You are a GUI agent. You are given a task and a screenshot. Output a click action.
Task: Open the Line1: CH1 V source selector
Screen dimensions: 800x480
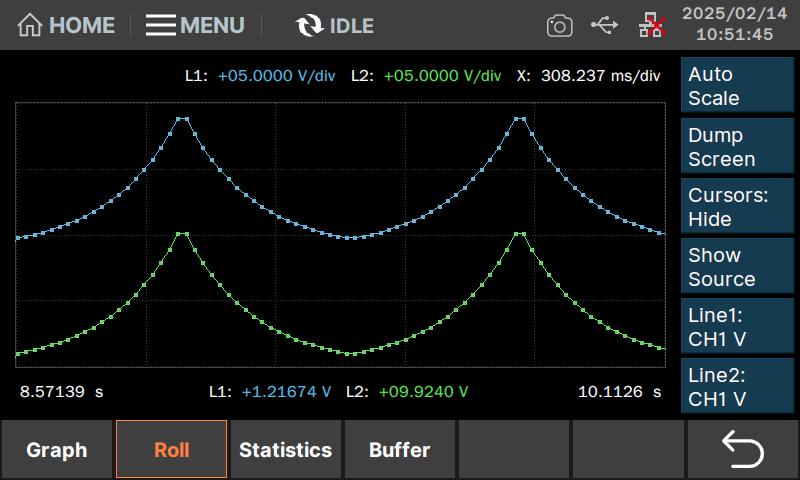[738, 327]
